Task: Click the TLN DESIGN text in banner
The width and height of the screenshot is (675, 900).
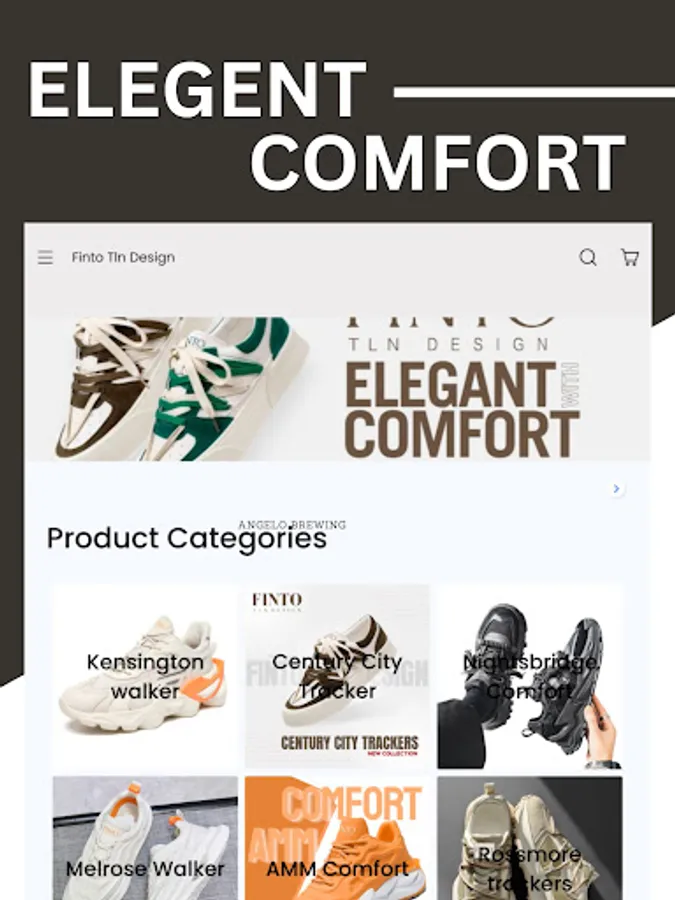Action: coord(448,344)
